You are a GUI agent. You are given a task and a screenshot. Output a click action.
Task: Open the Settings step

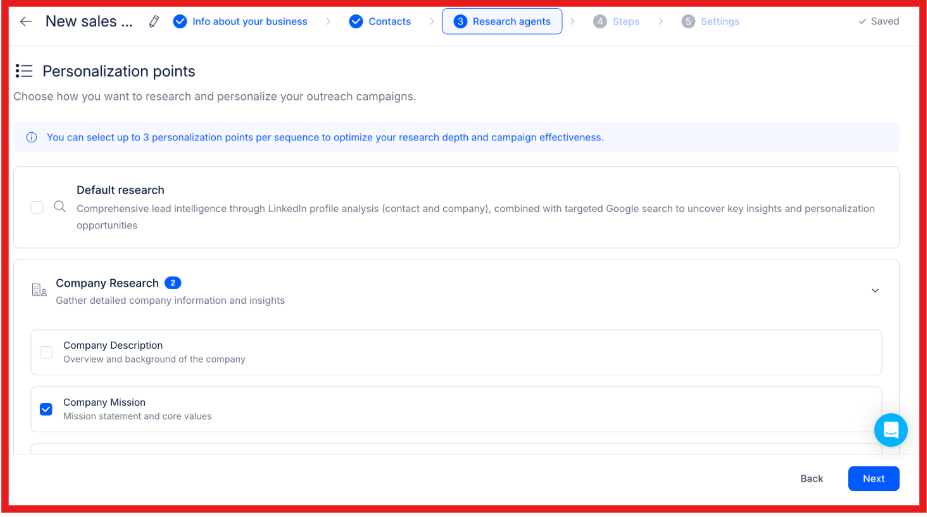(711, 21)
